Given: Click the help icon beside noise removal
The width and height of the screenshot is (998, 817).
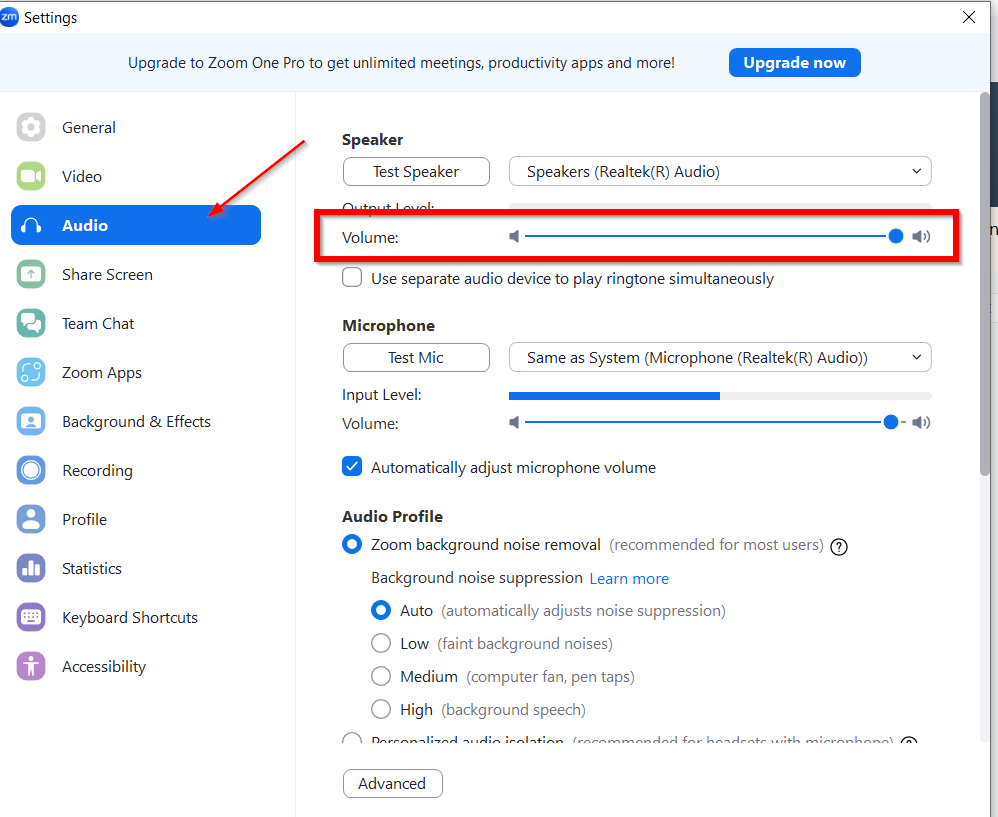Looking at the screenshot, I should [839, 546].
